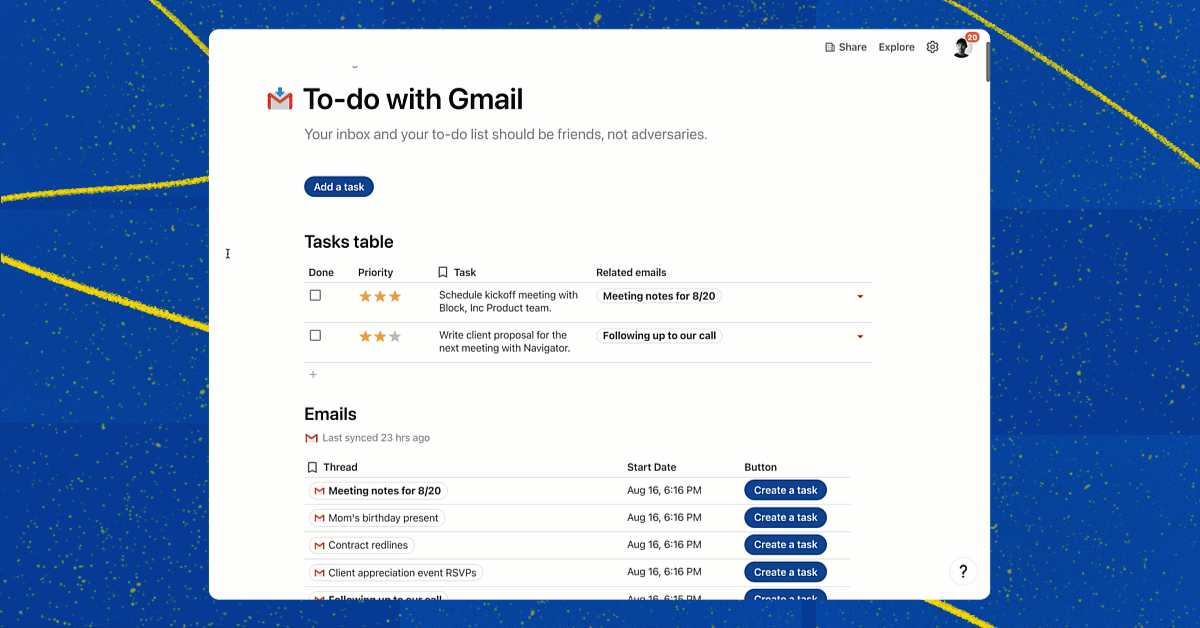1200x628 pixels.
Task: Set client proposal priority to three stars
Action: 395,336
